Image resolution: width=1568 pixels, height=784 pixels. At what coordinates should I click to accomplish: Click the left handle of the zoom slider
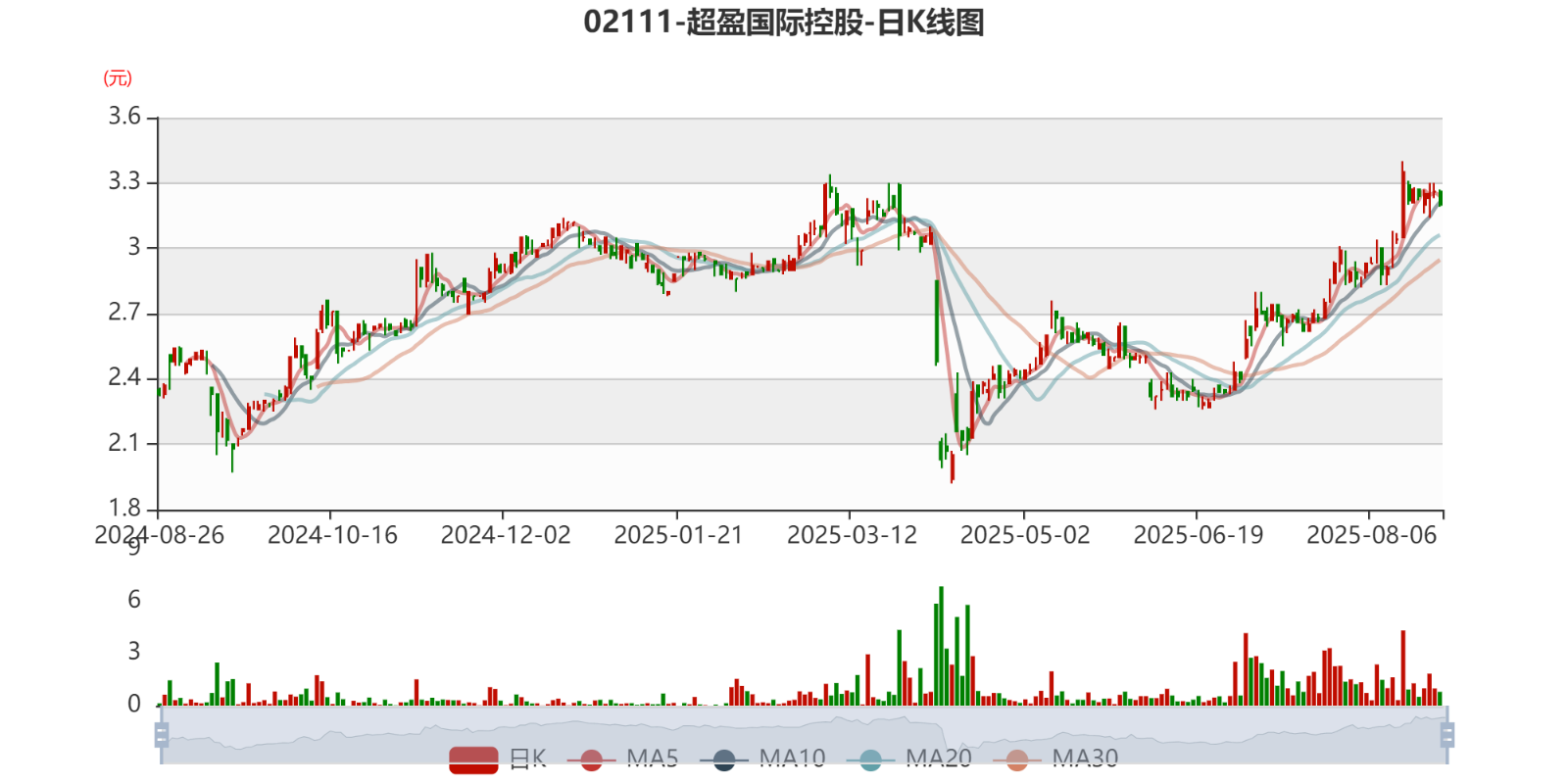click(x=162, y=734)
